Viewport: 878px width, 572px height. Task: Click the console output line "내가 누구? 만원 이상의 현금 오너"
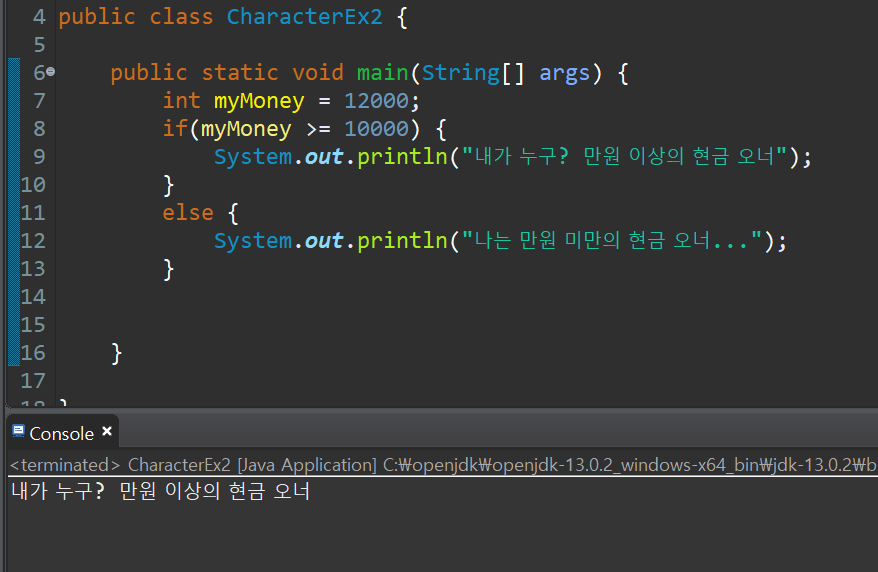point(161,491)
